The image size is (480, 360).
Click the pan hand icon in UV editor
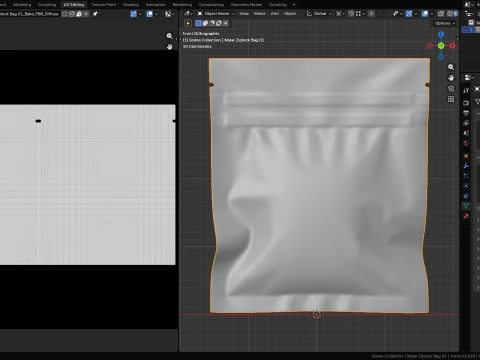169,47
